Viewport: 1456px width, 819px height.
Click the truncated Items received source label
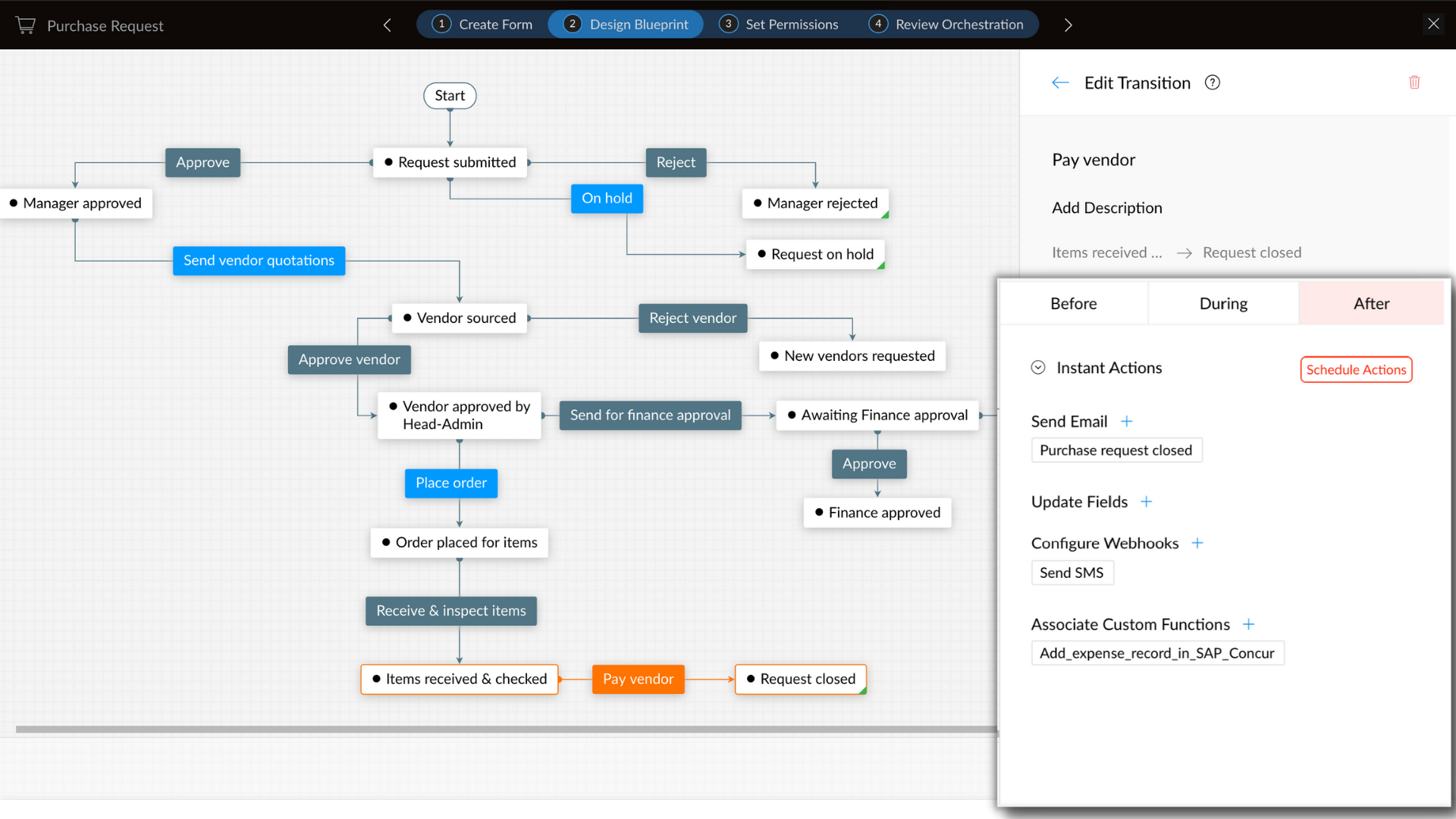click(1106, 253)
